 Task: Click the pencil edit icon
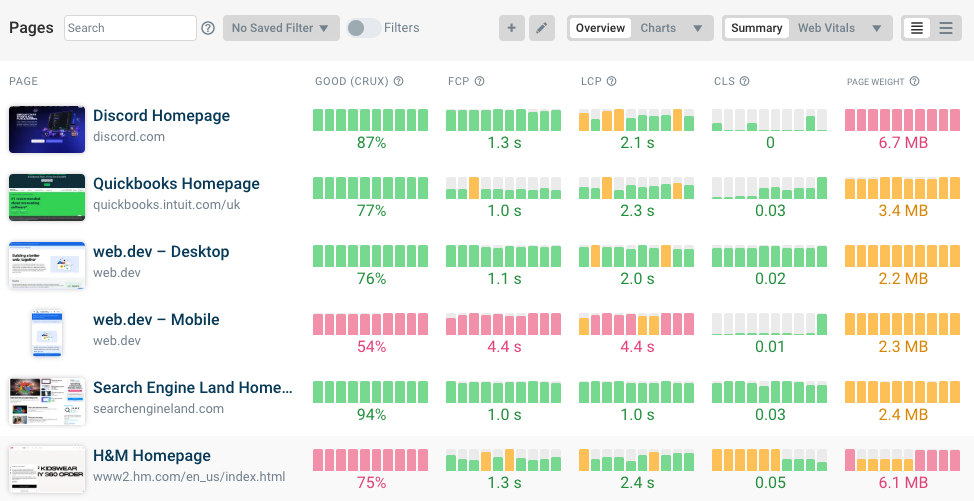[x=542, y=28]
